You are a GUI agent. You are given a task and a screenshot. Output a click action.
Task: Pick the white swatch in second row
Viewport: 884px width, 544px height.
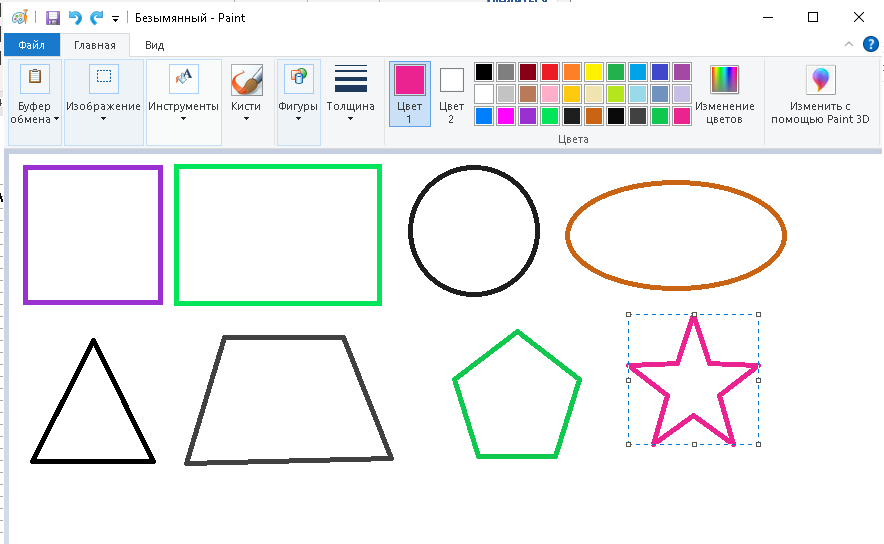(484, 94)
